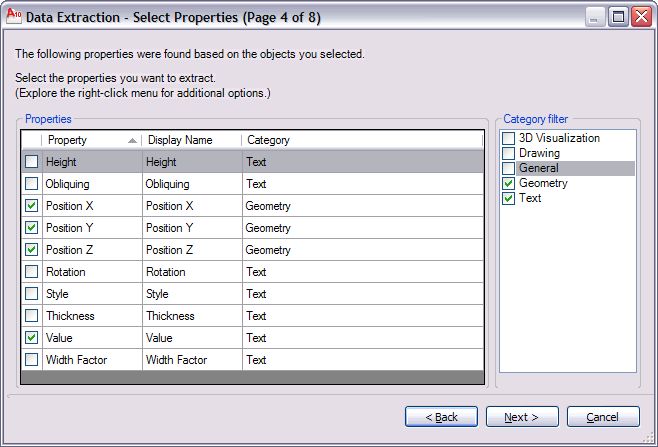This screenshot has width=658, height=447.
Task: Disable the Geometry category filter
Action: pos(509,183)
